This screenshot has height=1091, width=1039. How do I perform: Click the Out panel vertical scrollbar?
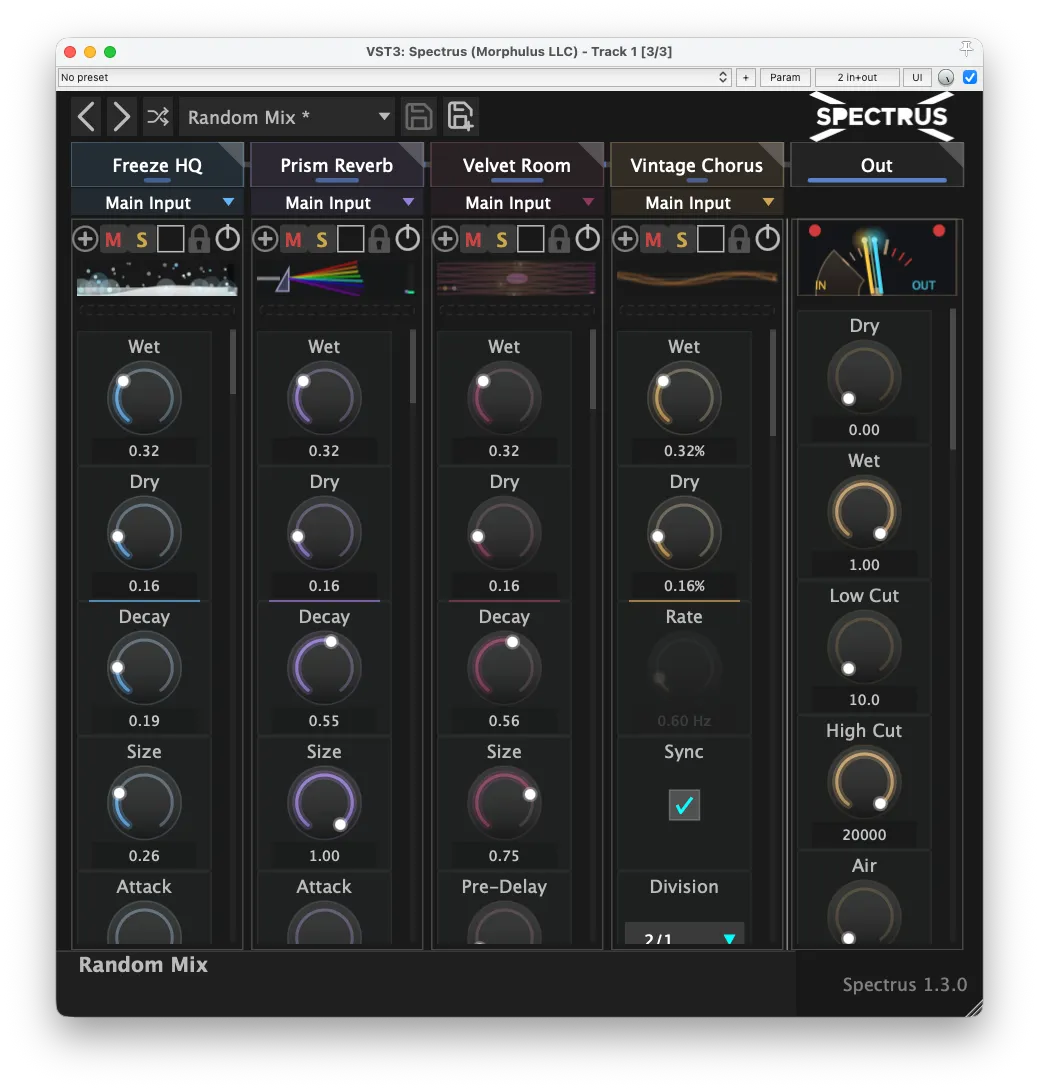[953, 379]
